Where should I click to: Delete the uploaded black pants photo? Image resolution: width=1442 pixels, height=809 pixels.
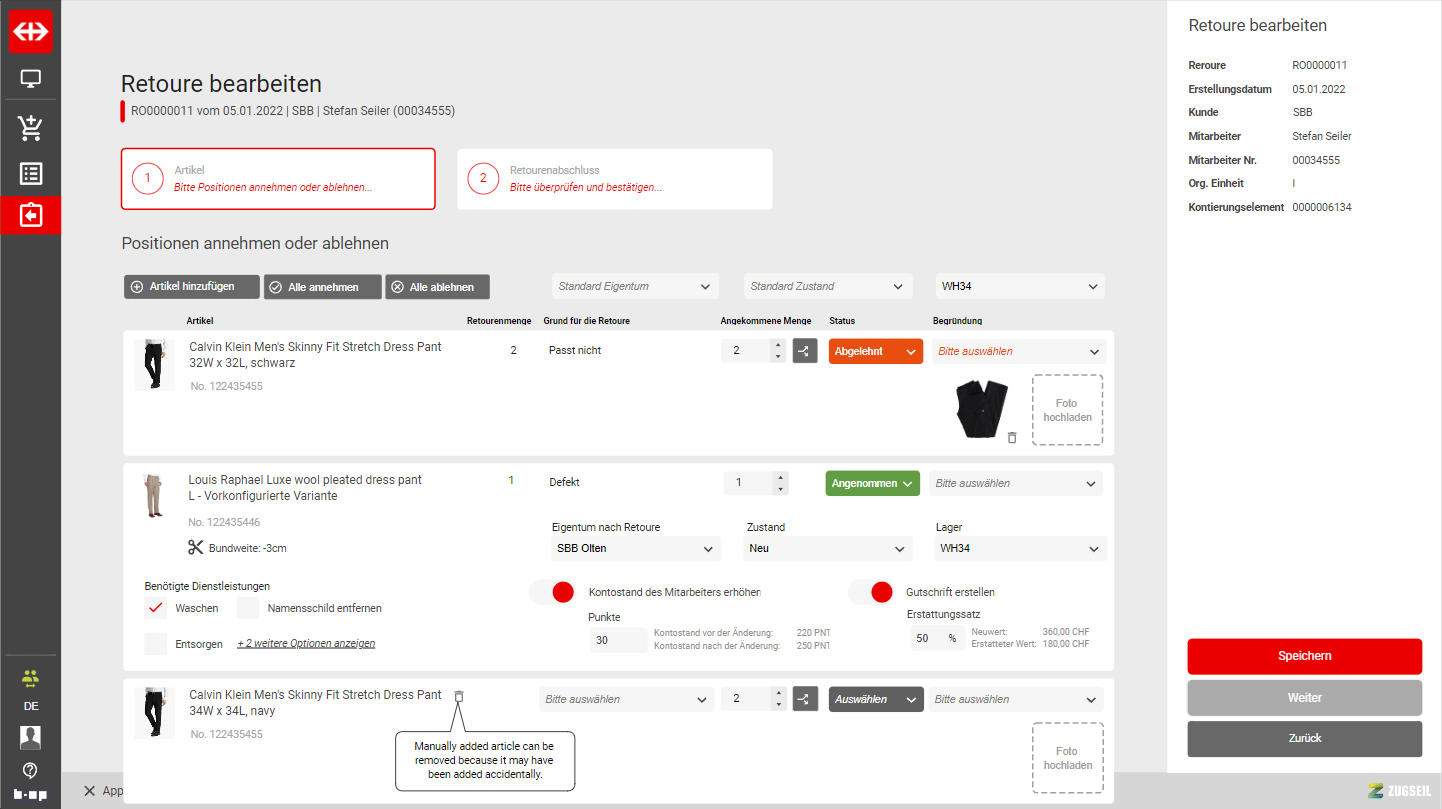pyautogui.click(x=1012, y=438)
